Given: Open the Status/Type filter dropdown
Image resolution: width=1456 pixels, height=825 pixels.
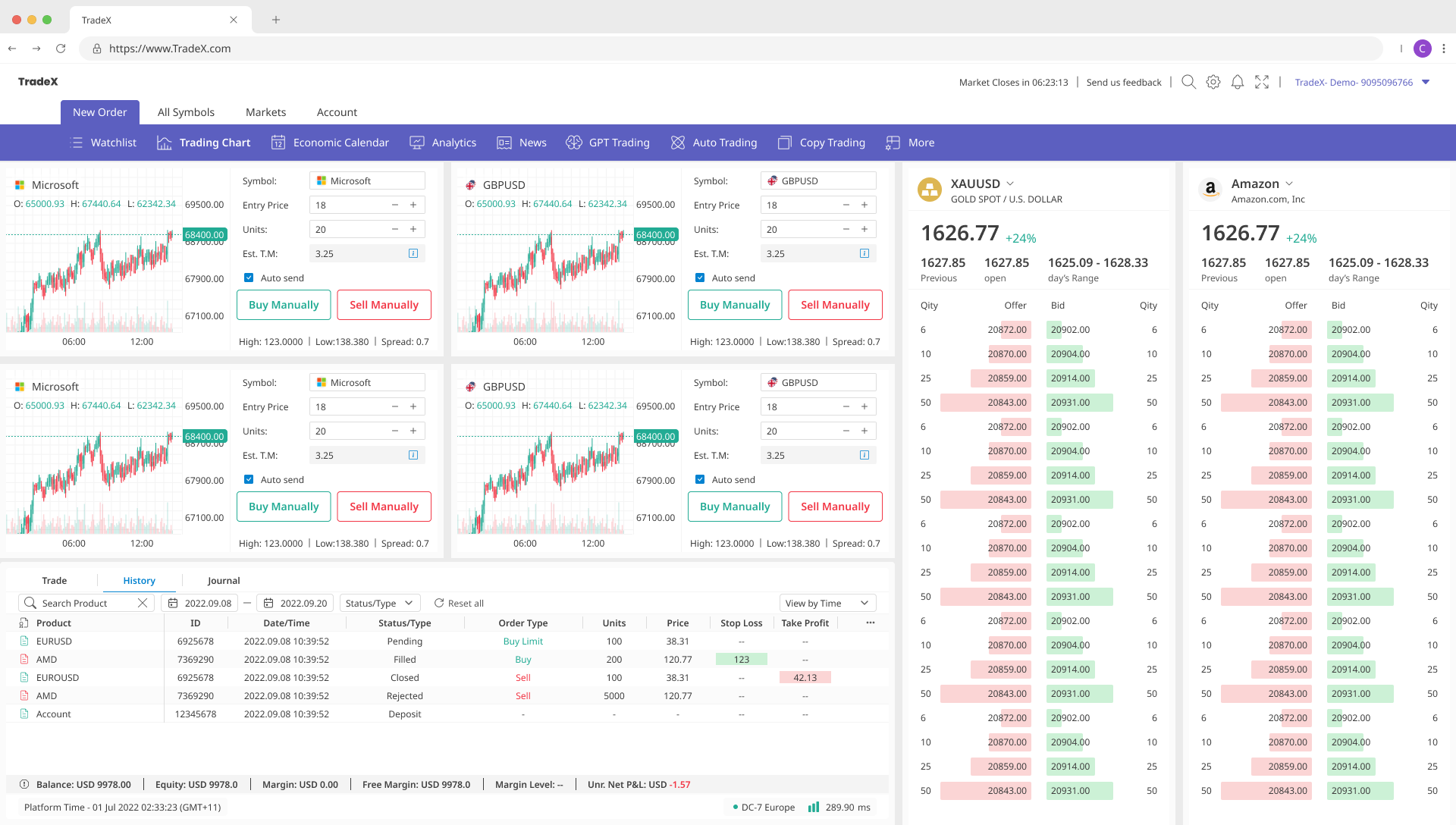Looking at the screenshot, I should click(379, 603).
